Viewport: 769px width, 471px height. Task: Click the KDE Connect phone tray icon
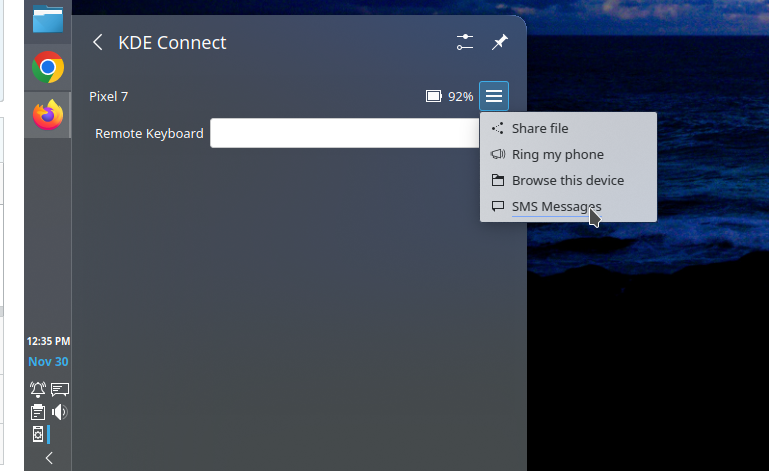(38, 435)
